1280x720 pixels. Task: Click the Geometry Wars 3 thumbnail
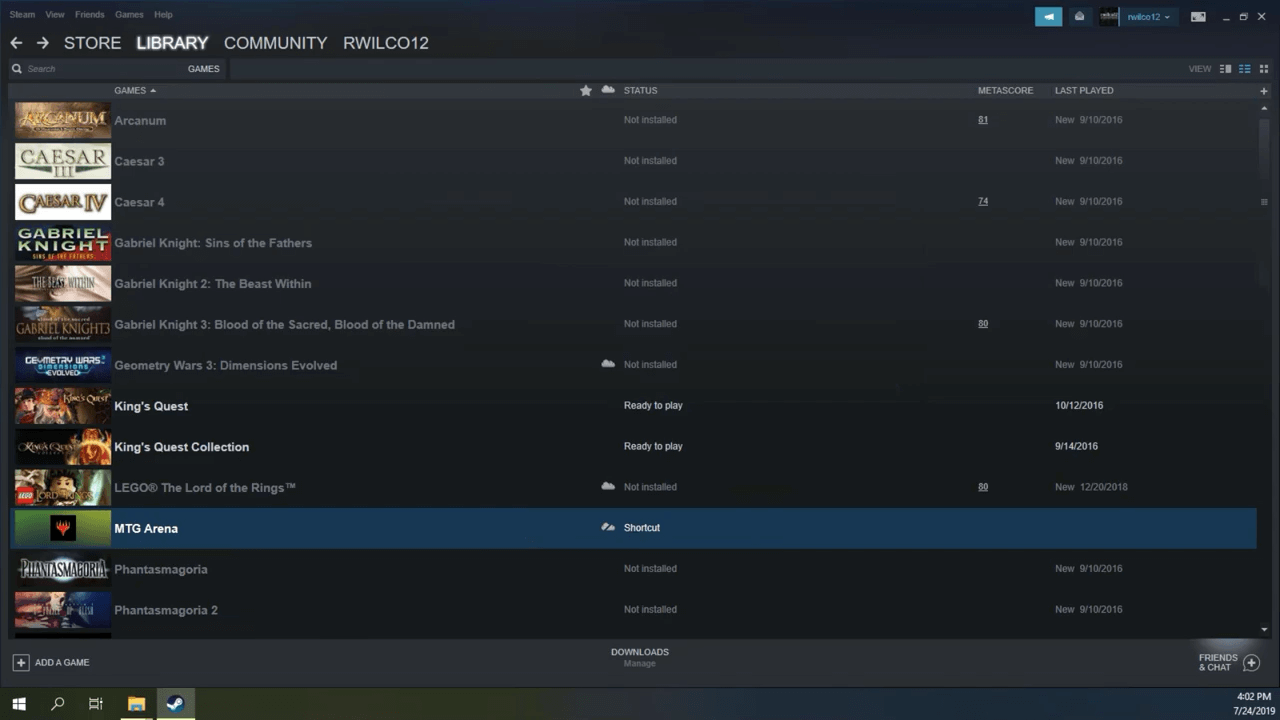[x=63, y=365]
